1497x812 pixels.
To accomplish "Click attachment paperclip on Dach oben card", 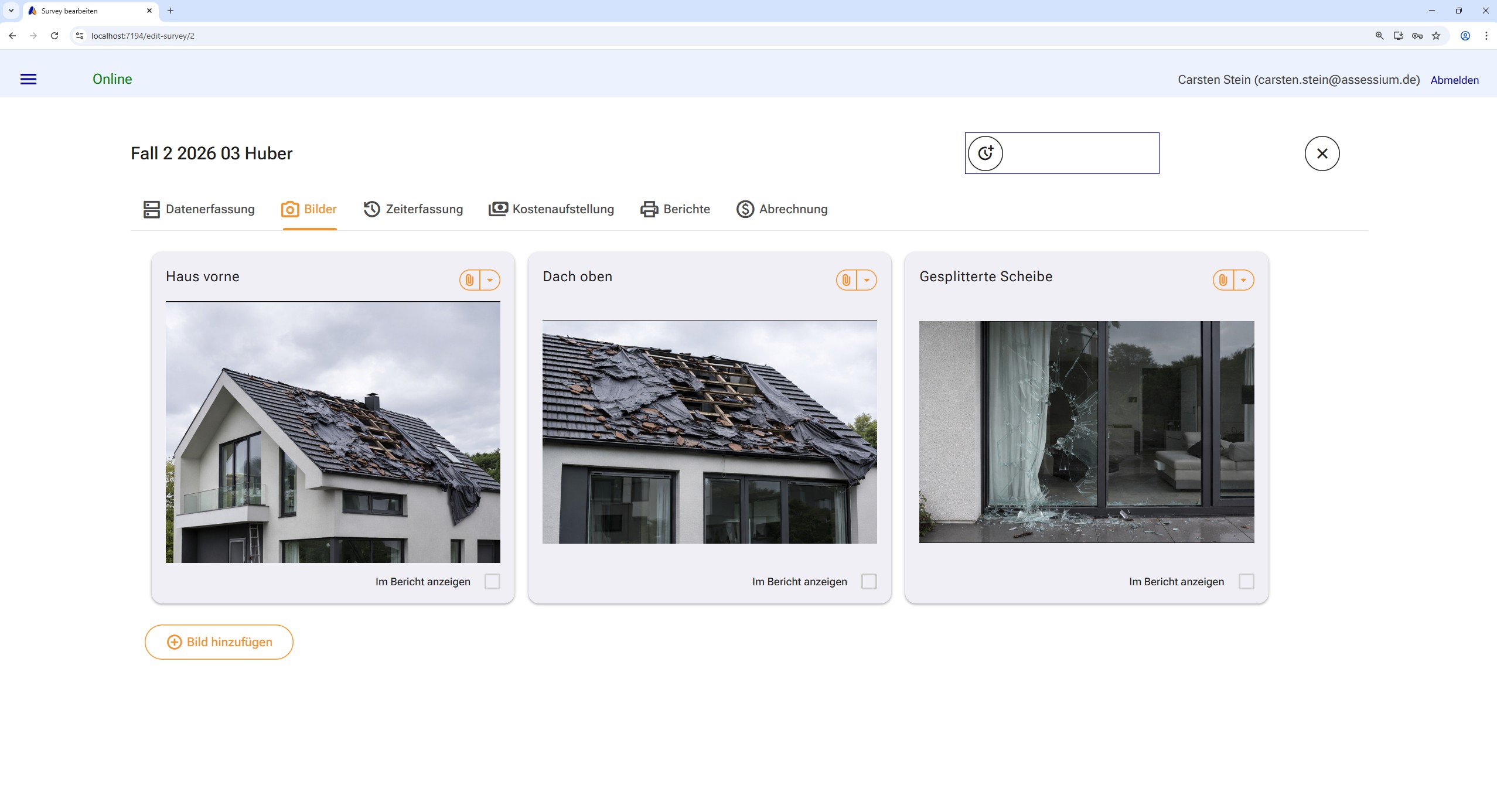I will click(846, 280).
